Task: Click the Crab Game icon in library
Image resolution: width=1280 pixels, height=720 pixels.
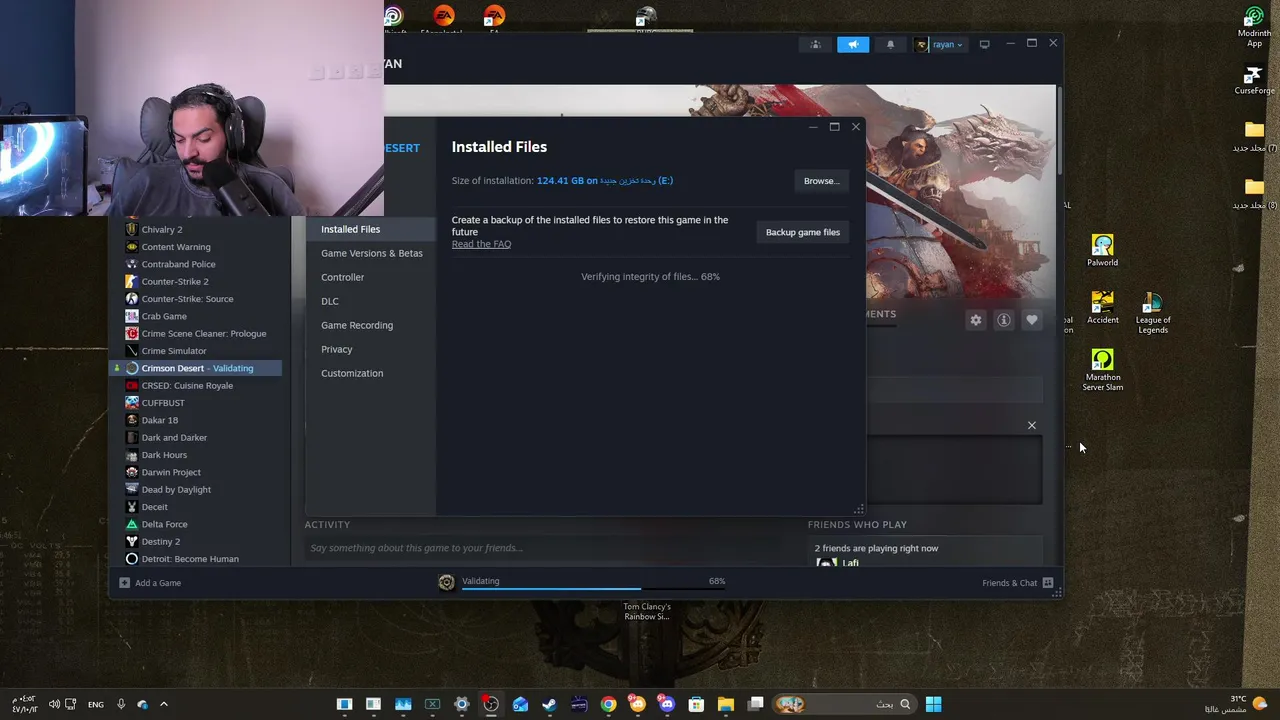Action: (x=132, y=316)
